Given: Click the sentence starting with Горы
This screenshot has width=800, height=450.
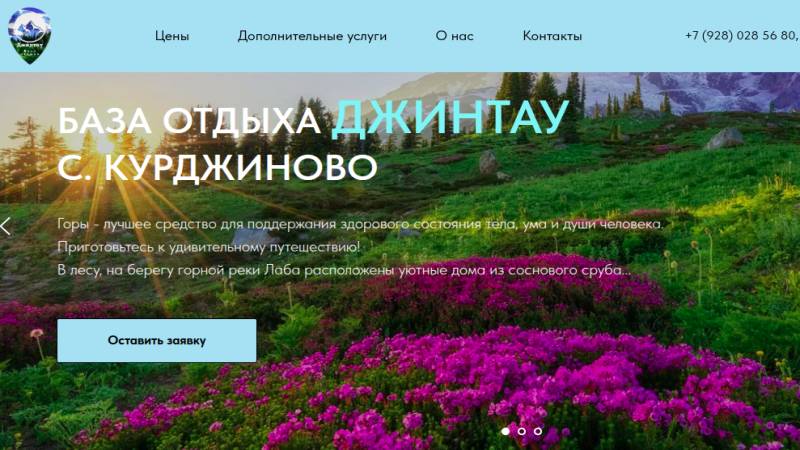Looking at the screenshot, I should (360, 224).
